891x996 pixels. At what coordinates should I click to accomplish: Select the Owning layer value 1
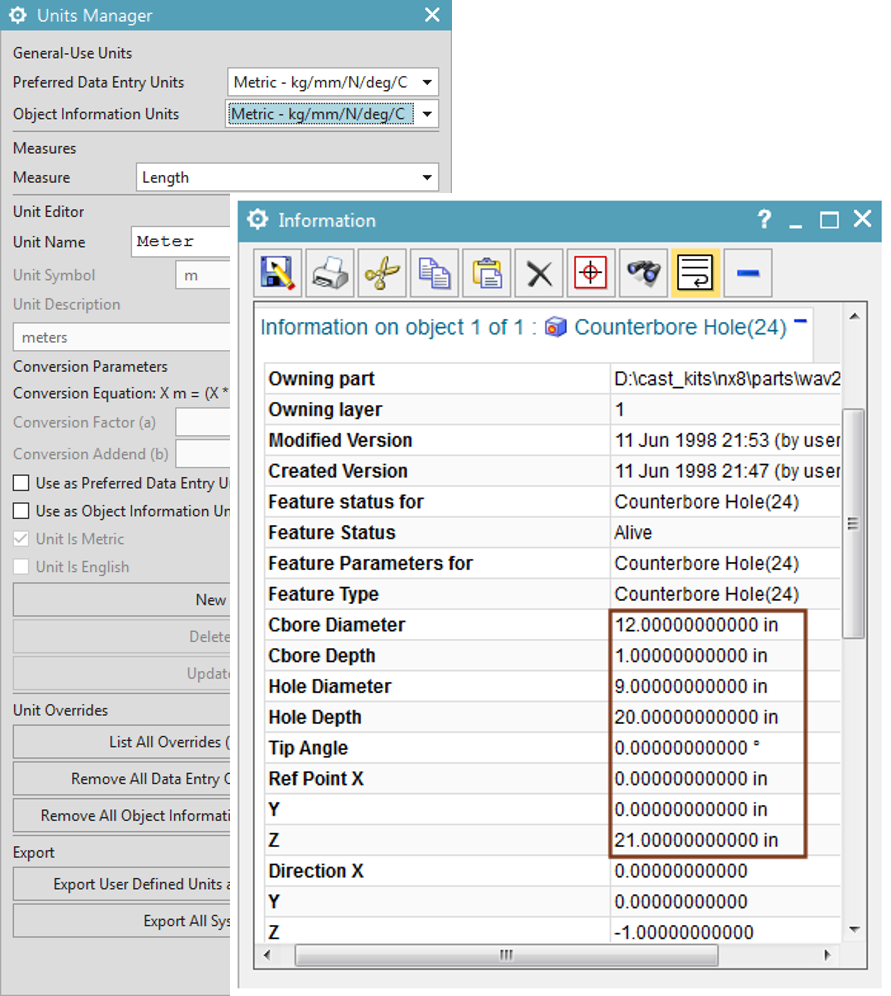pos(619,410)
